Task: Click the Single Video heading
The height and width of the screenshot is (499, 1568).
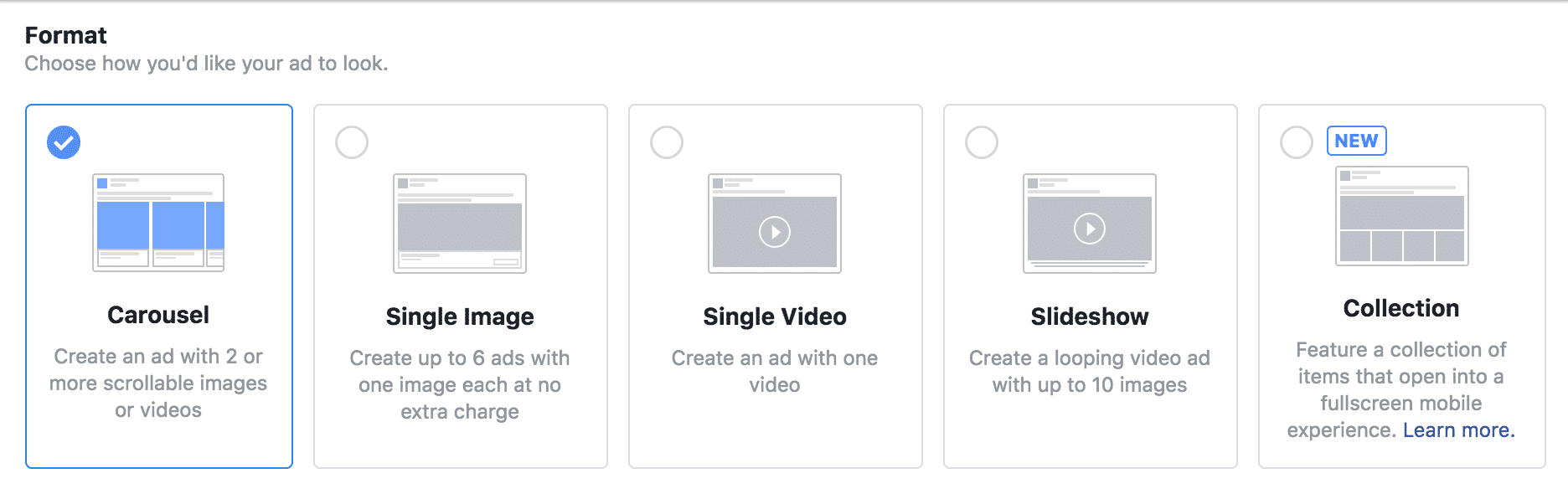Action: 775,316
